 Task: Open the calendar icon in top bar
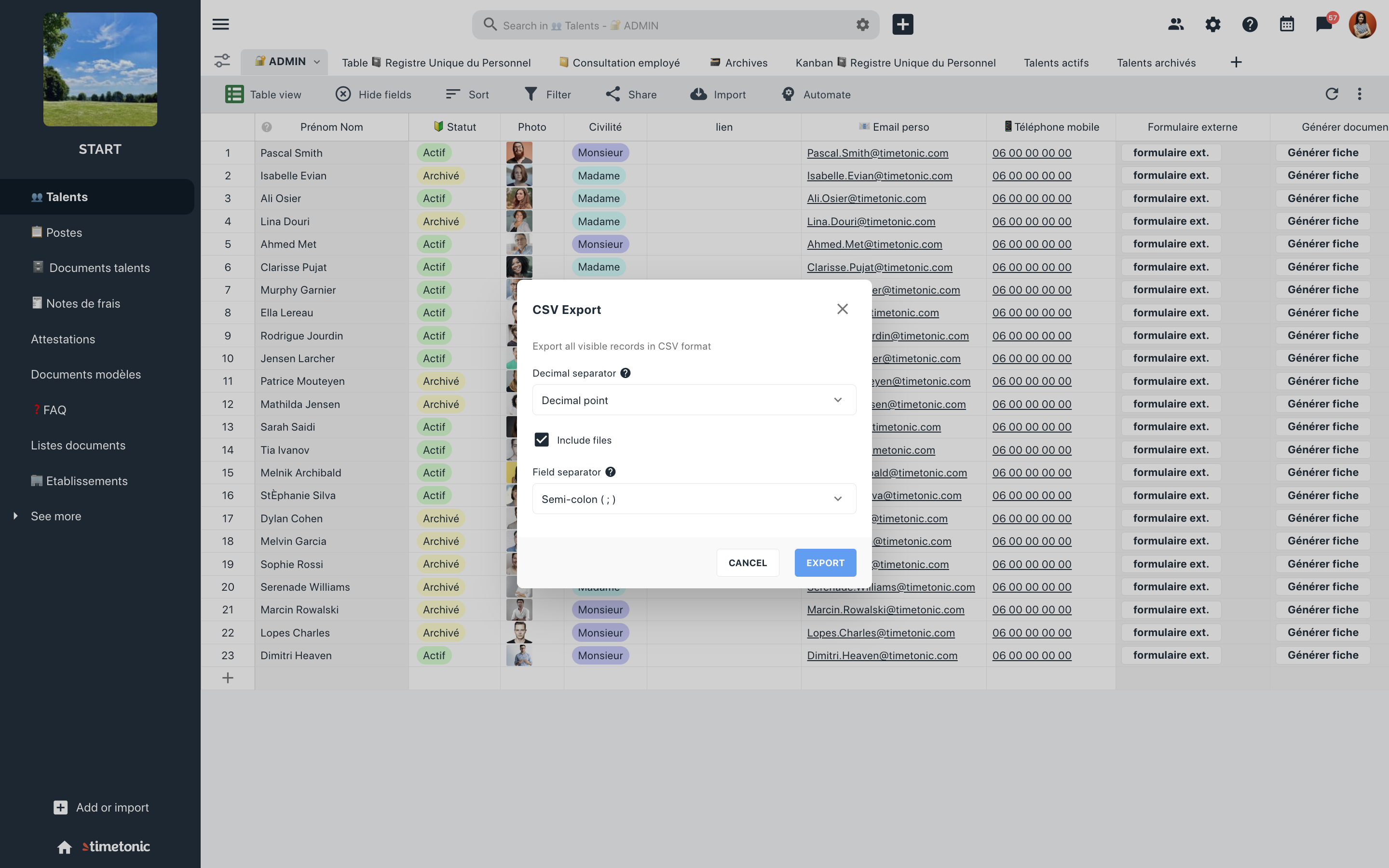pyautogui.click(x=1287, y=24)
